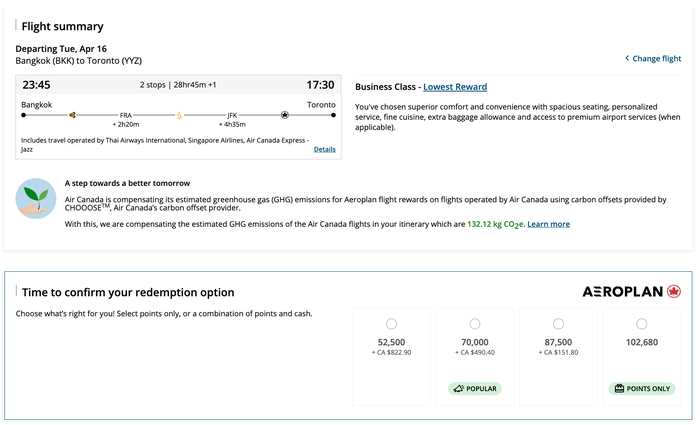Viewport: 700px width, 425px height.
Task: Choose the 87,500 points radio button
Action: click(x=558, y=324)
